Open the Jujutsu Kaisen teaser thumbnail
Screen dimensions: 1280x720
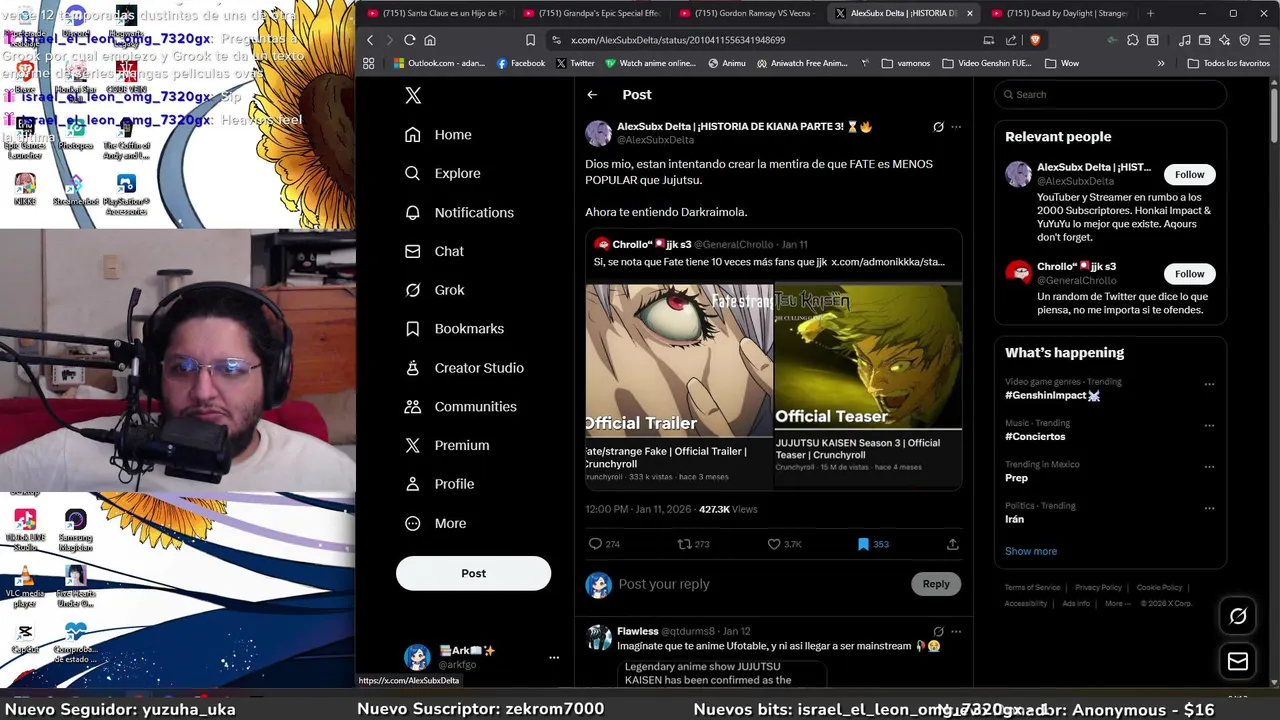tap(868, 357)
